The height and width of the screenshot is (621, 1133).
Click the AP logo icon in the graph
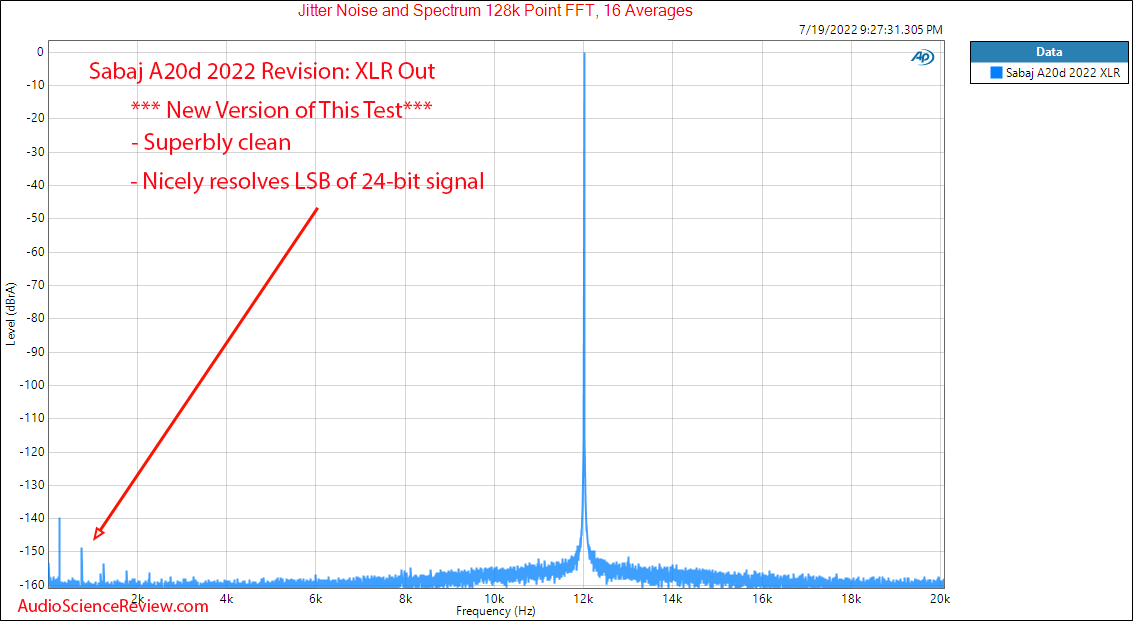(923, 56)
